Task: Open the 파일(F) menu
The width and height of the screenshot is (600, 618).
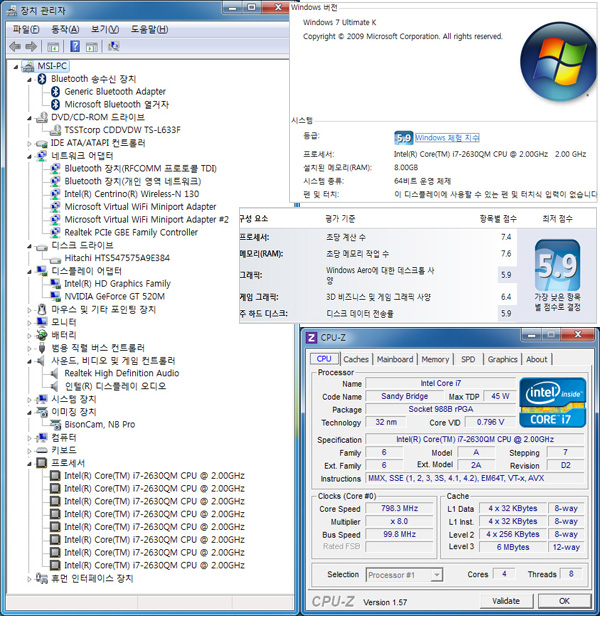Action: click(x=26, y=29)
